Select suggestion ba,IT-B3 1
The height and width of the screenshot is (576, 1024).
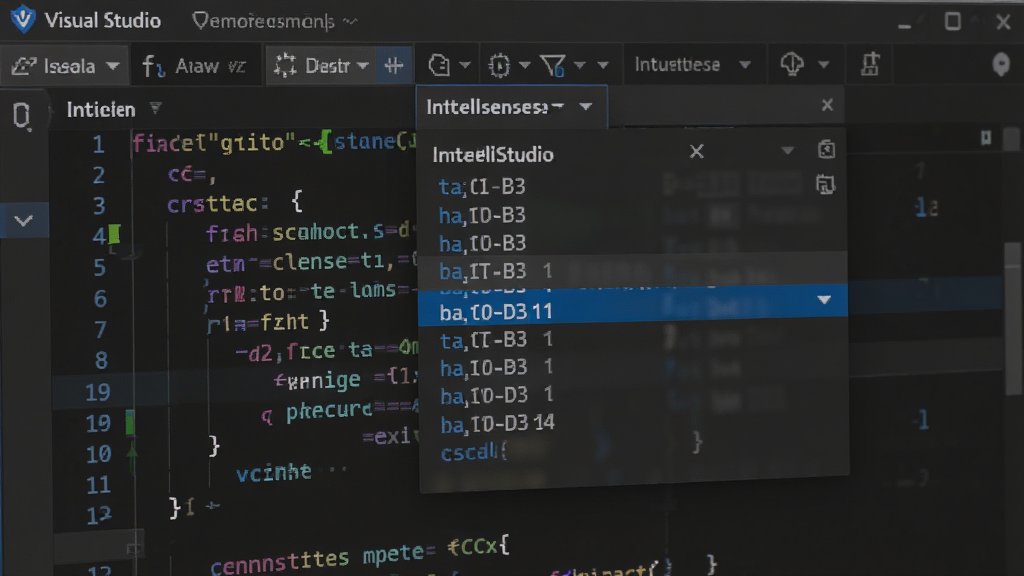[x=633, y=271]
